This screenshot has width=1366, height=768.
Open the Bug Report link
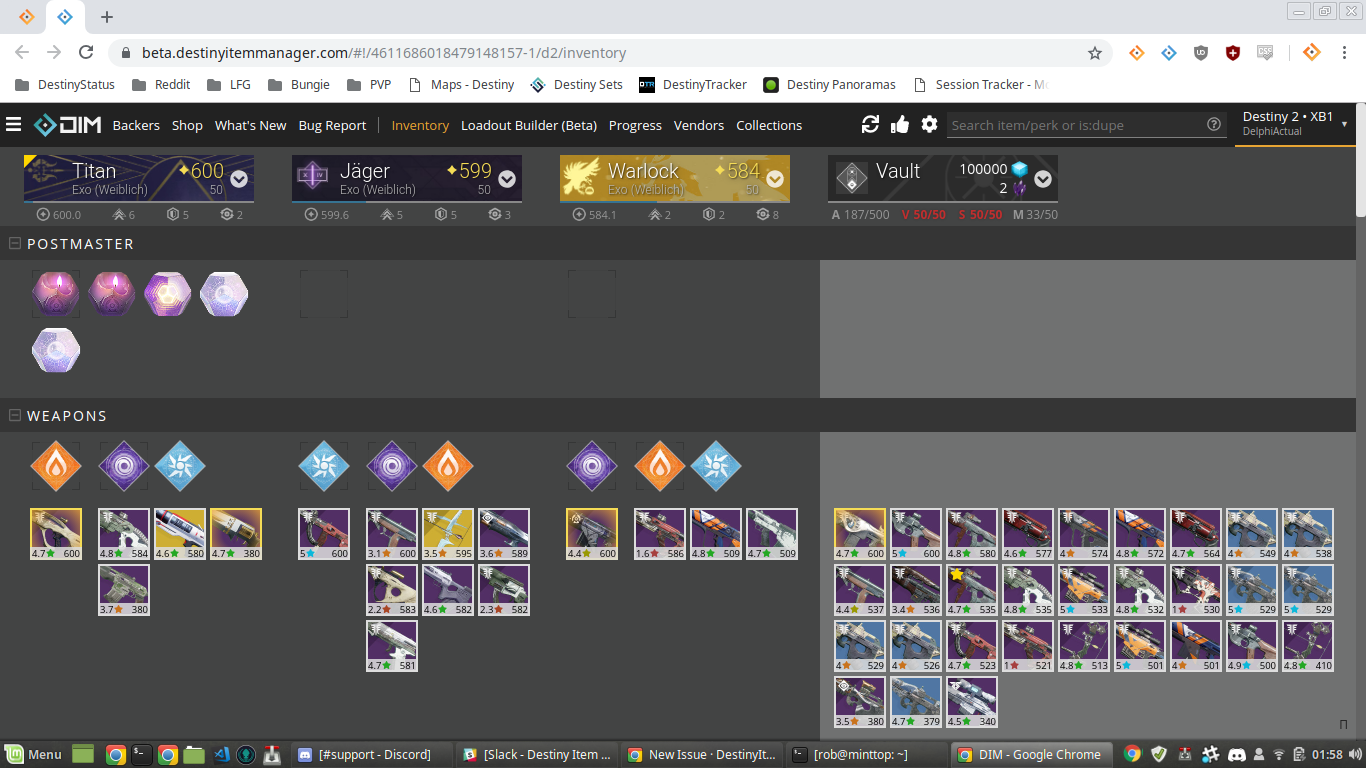point(332,125)
